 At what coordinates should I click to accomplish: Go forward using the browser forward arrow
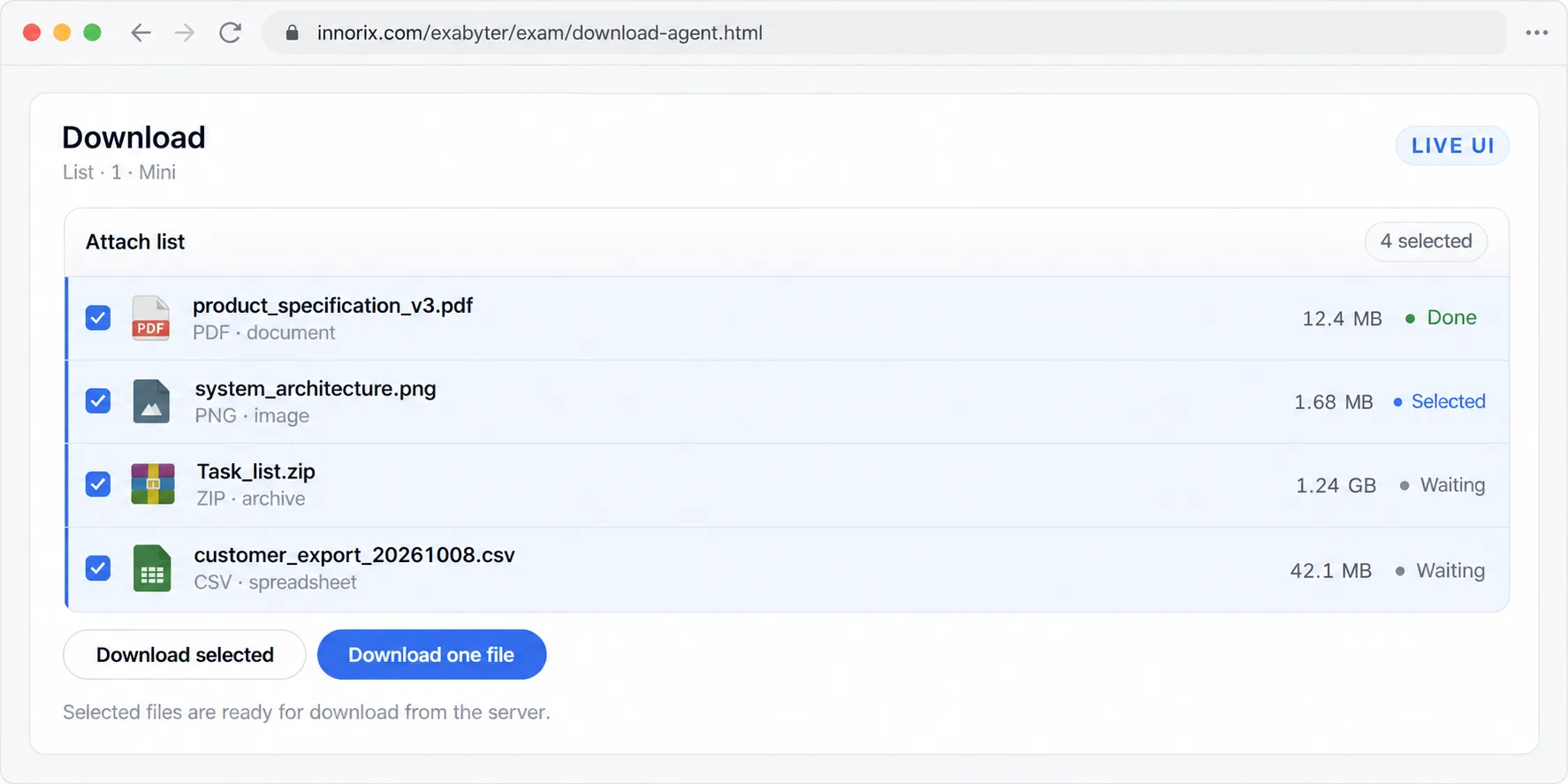pos(185,33)
